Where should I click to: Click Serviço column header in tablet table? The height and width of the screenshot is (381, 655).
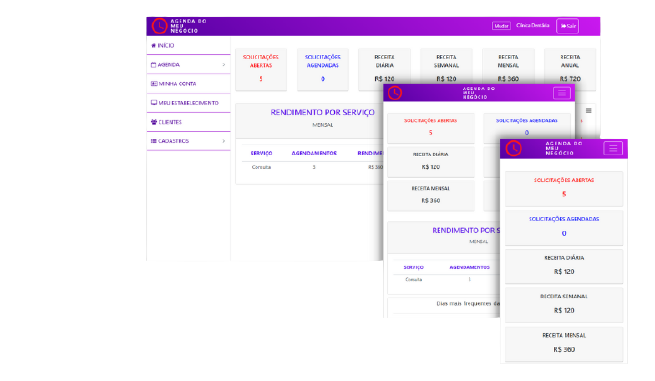point(414,267)
